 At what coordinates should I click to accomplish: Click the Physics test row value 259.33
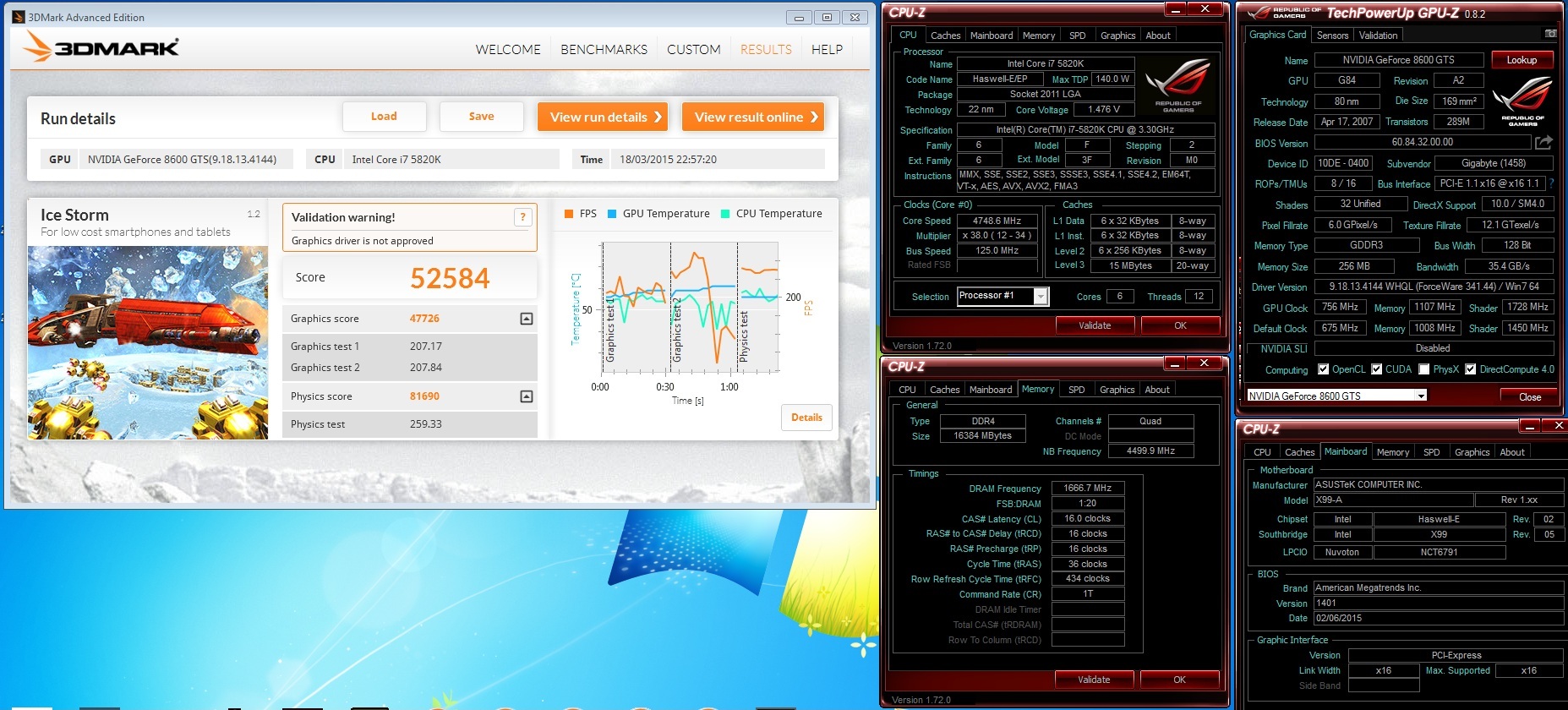coord(425,424)
